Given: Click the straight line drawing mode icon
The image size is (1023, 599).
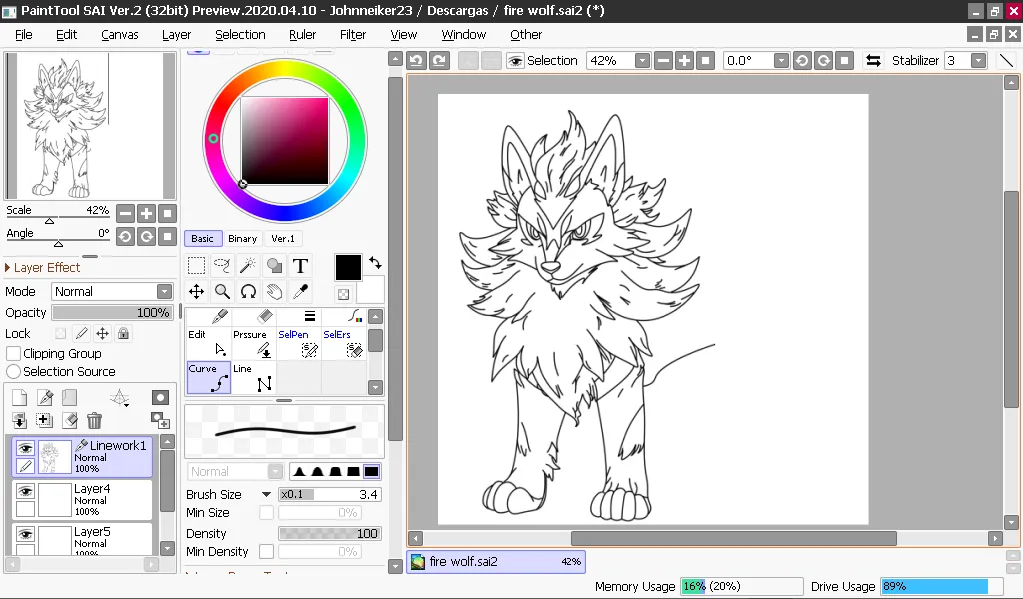Looking at the screenshot, I should (x=1006, y=61).
